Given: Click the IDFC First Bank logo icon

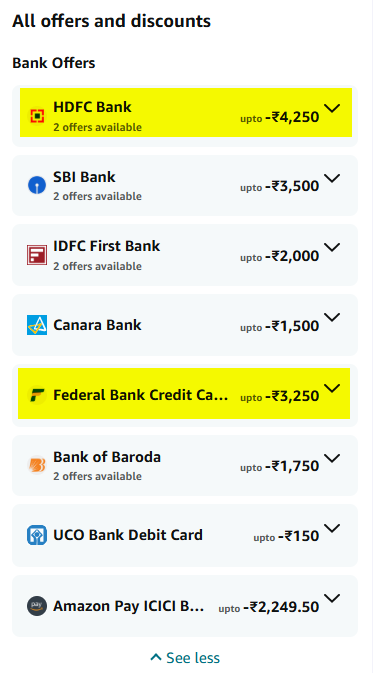Looking at the screenshot, I should (37, 255).
